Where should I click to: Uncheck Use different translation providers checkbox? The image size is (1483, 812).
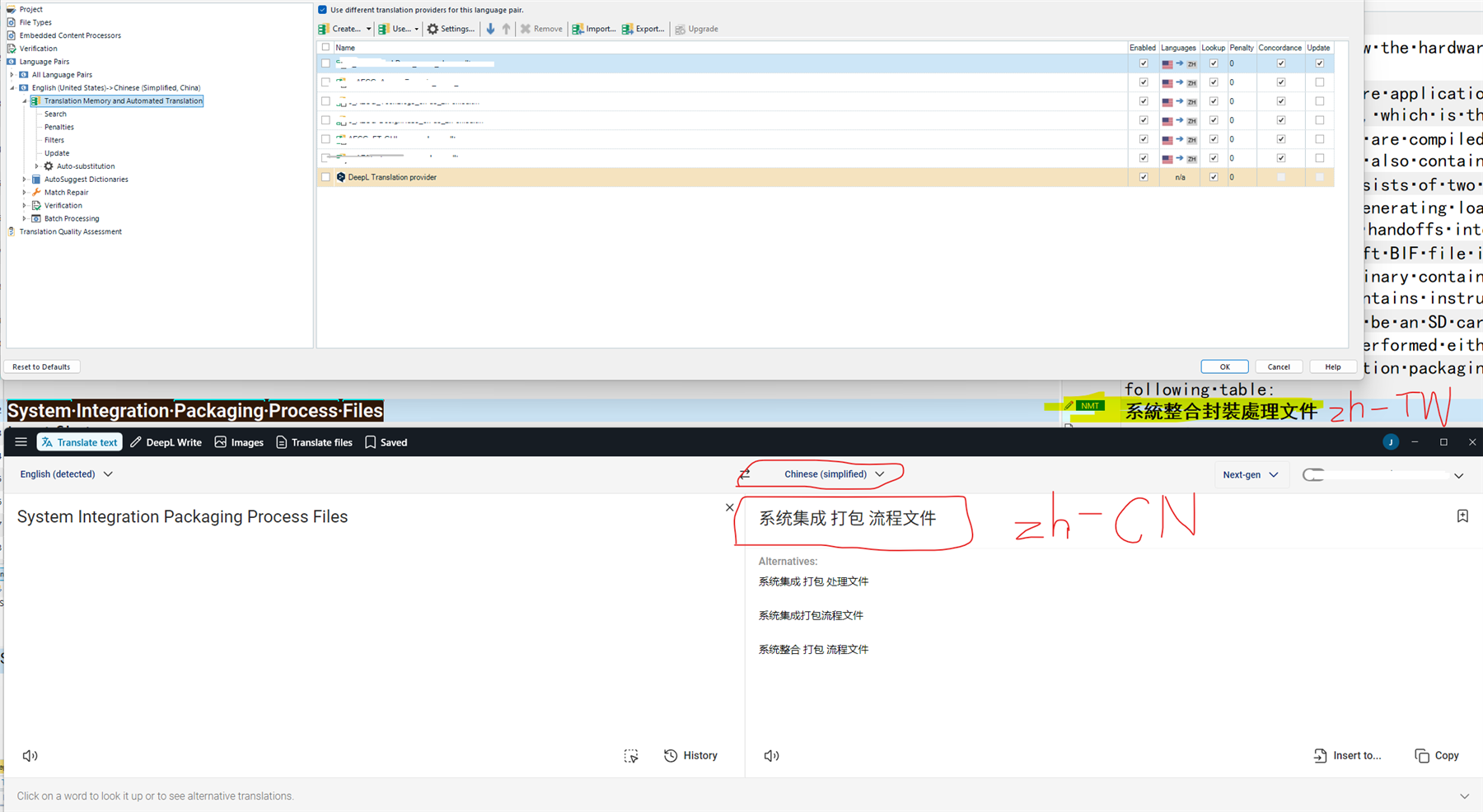coord(322,10)
